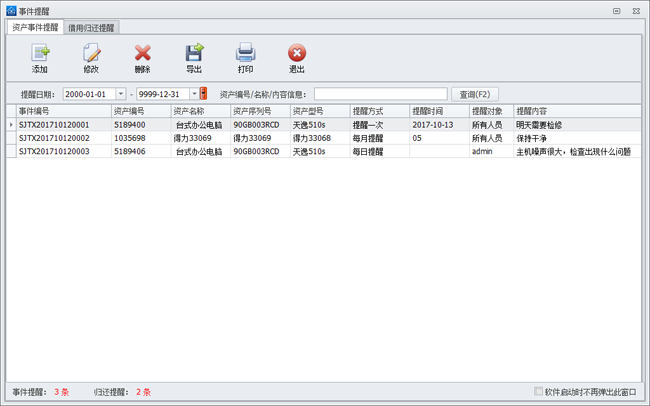The image size is (650, 406).
Task: Click the app icon in the title bar
Action: coord(11,10)
